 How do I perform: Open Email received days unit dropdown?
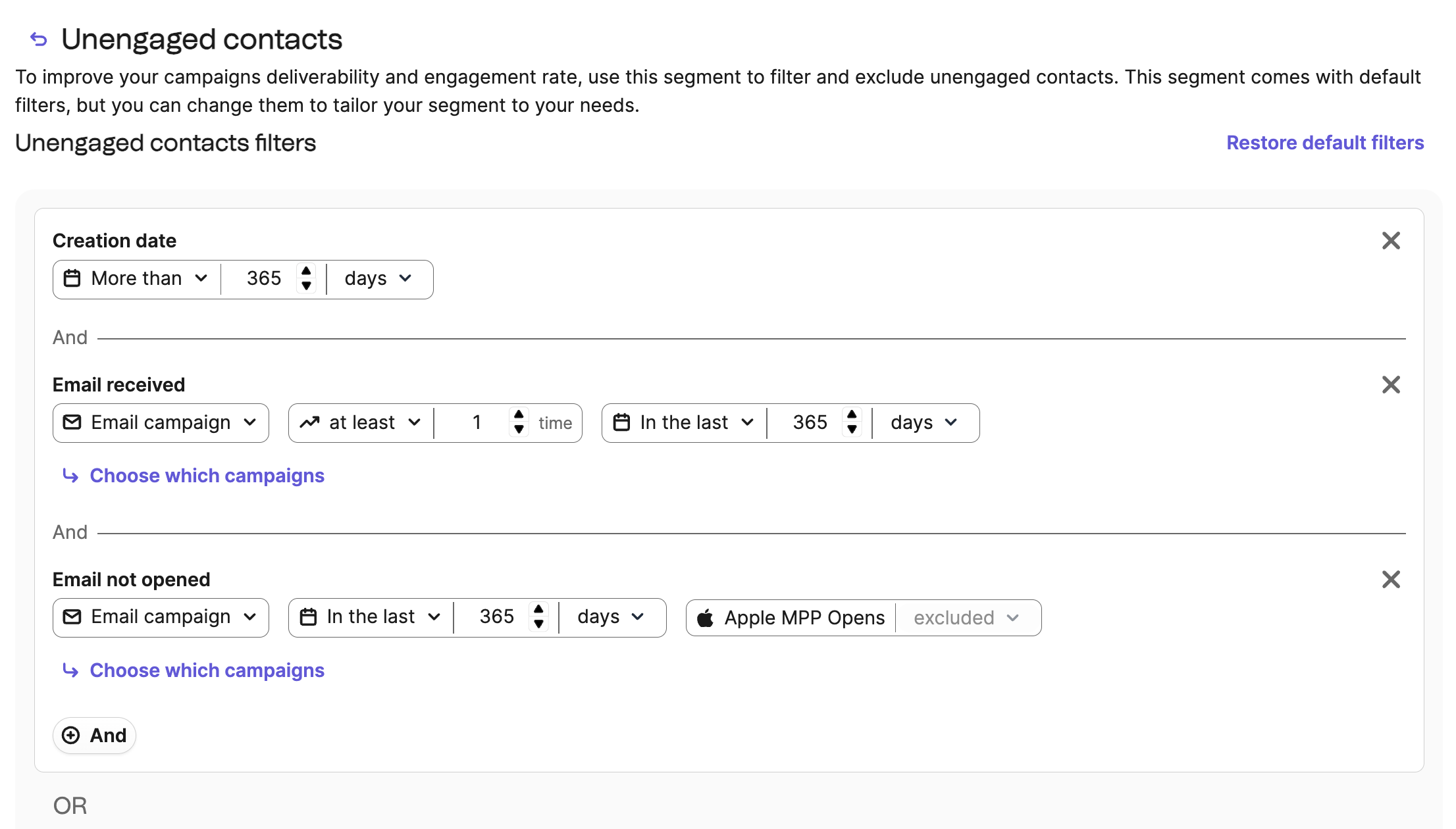click(x=925, y=423)
